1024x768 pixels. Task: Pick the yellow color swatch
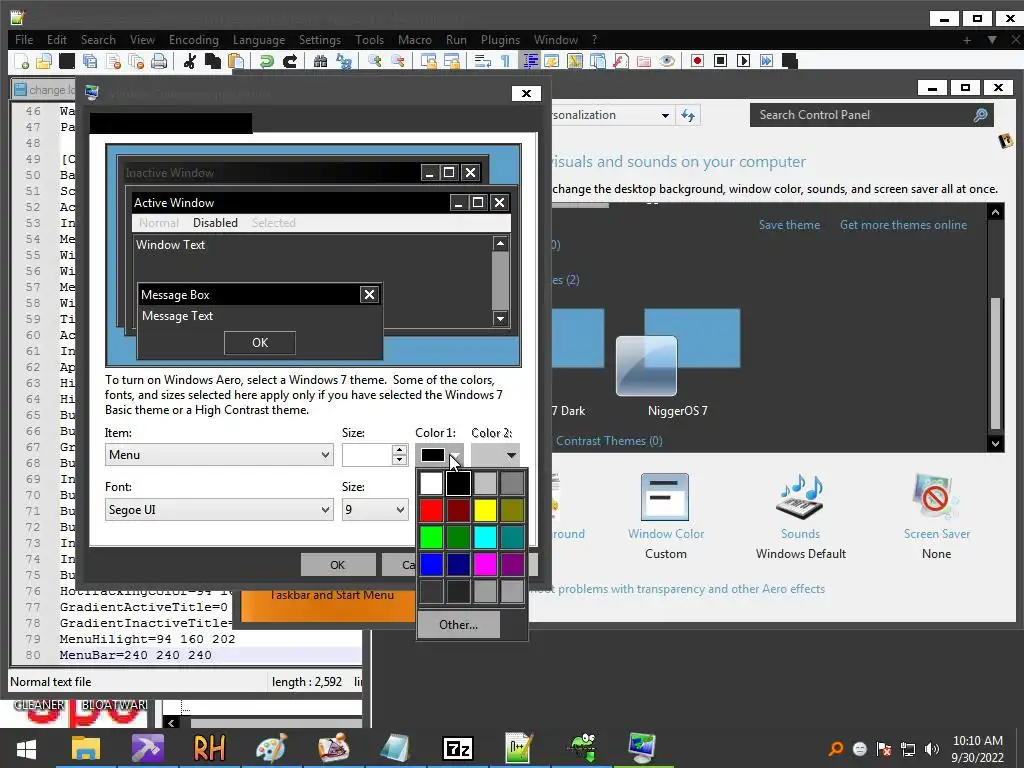click(x=485, y=510)
